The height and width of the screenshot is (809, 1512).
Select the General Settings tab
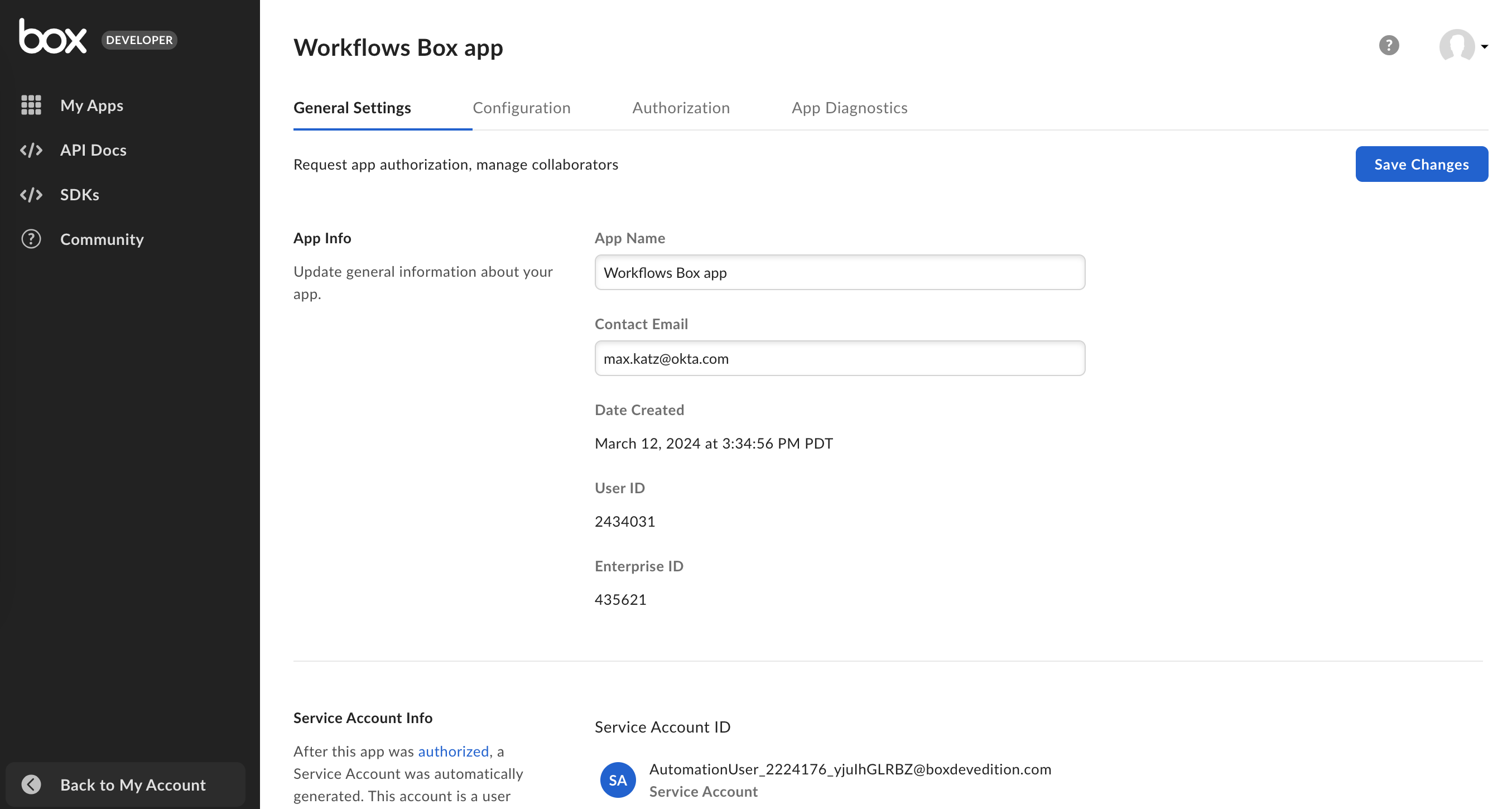tap(352, 108)
